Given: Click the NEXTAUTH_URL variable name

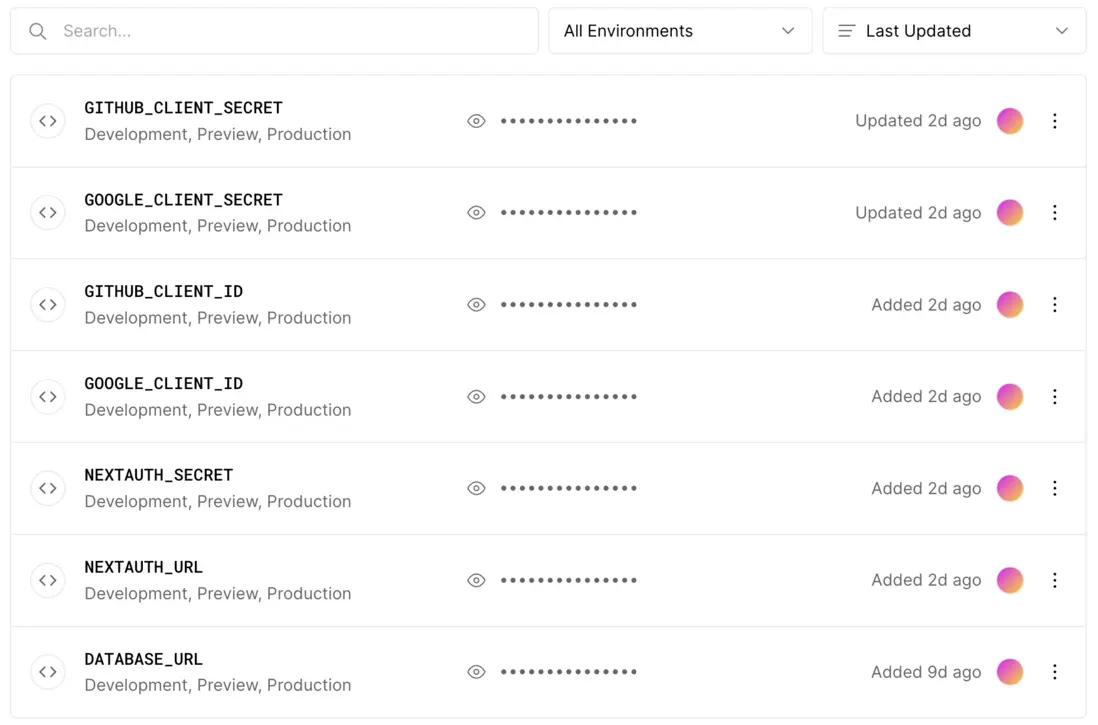Looking at the screenshot, I should tap(143, 567).
